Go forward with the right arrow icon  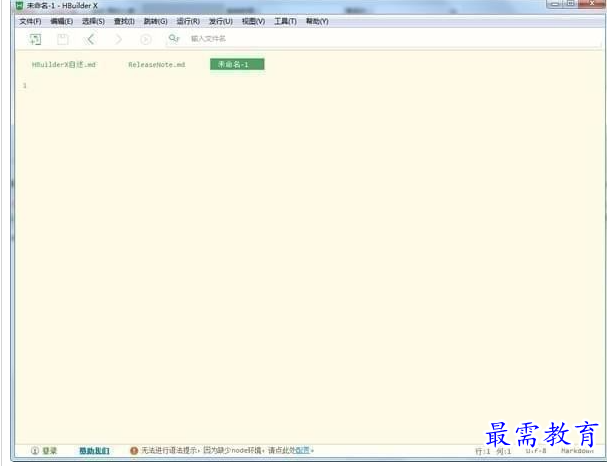(118, 39)
